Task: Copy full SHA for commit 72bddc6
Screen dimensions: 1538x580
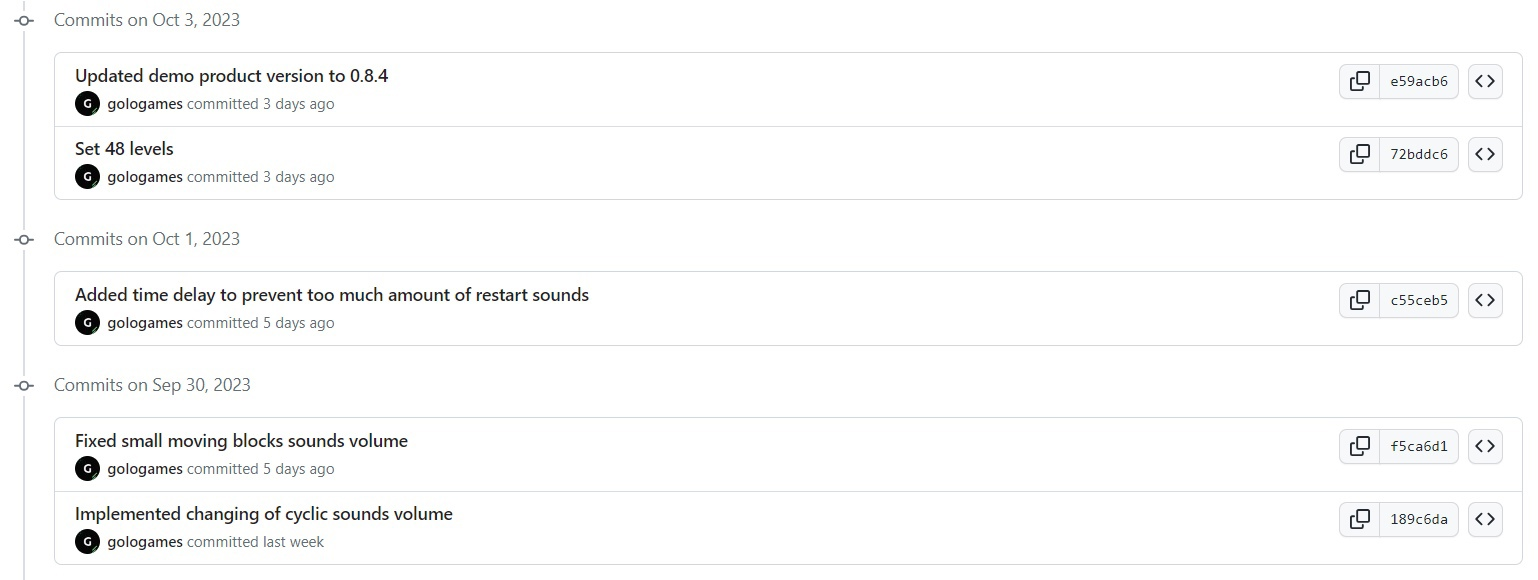Action: coord(1359,155)
